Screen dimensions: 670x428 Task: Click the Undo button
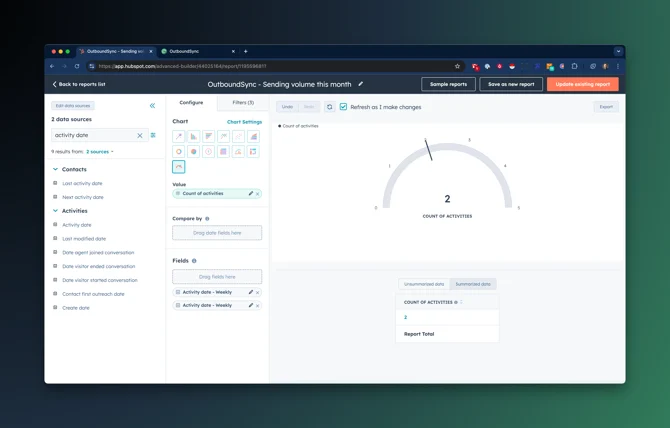point(287,107)
